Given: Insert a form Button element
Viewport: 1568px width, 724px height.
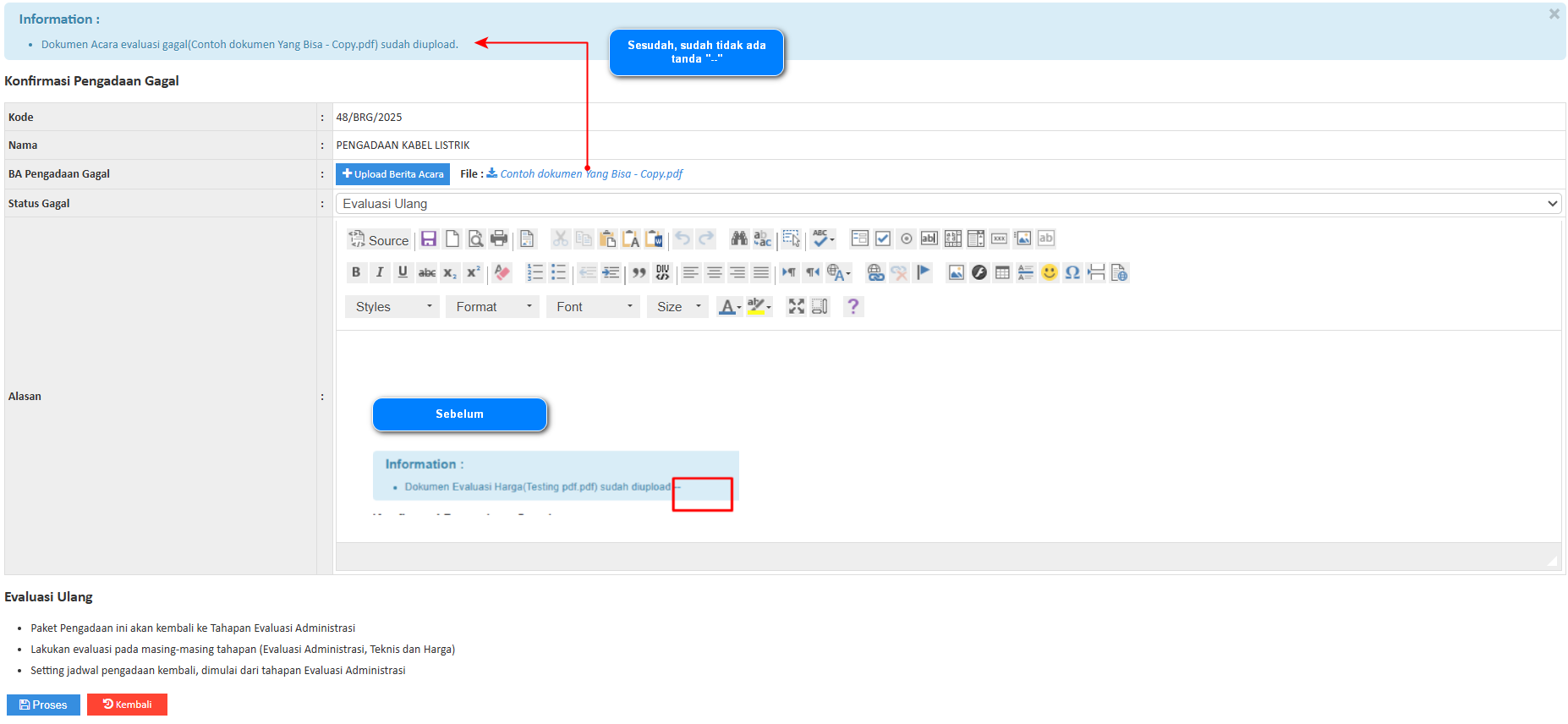Looking at the screenshot, I should pyautogui.click(x=1000, y=239).
